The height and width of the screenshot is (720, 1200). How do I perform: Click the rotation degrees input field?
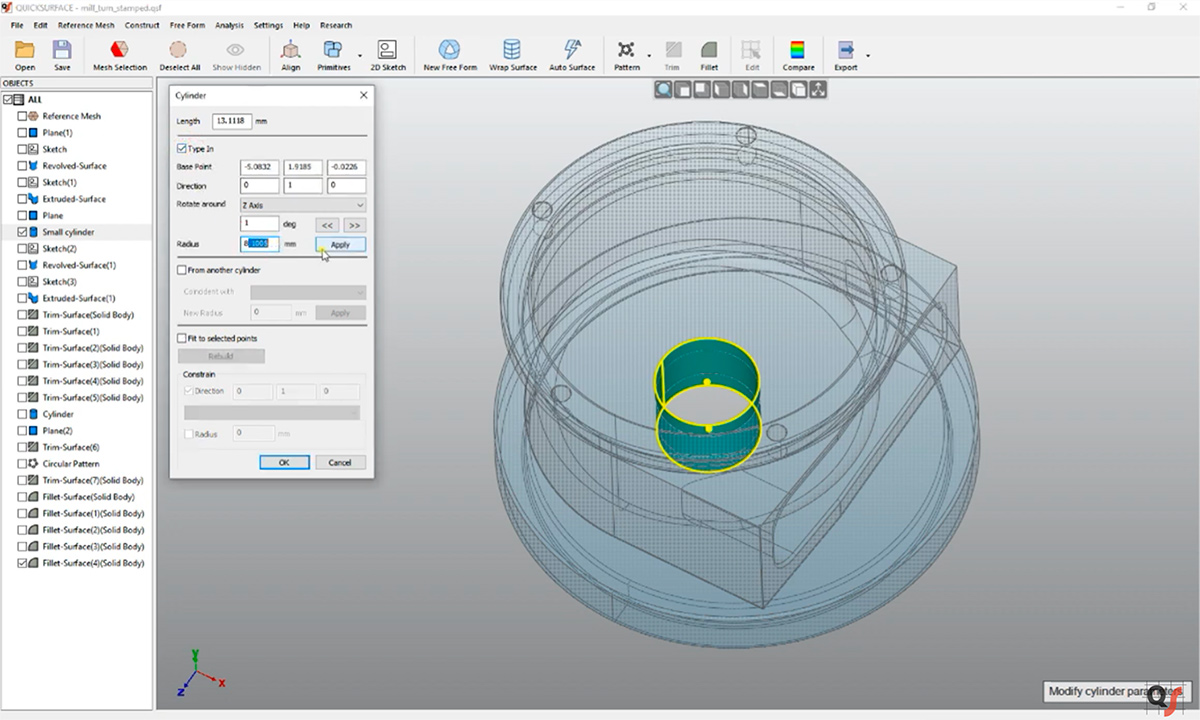tap(260, 224)
